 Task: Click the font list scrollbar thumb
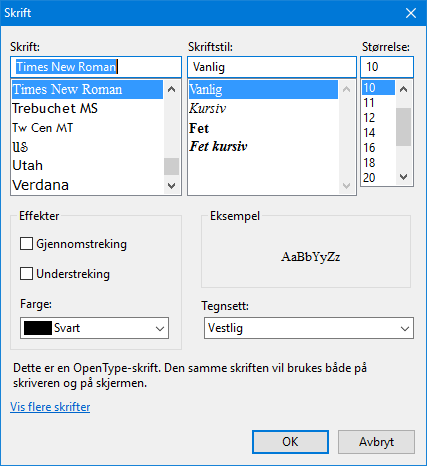tap(171, 166)
